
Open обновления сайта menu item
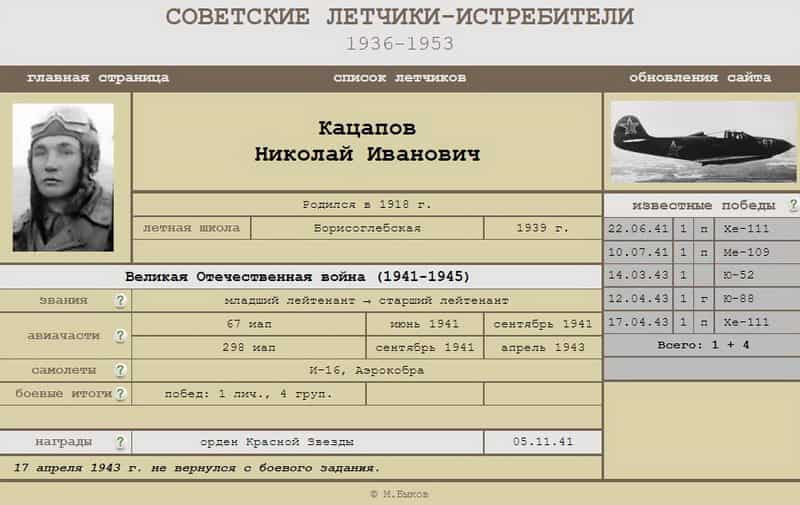(700, 78)
